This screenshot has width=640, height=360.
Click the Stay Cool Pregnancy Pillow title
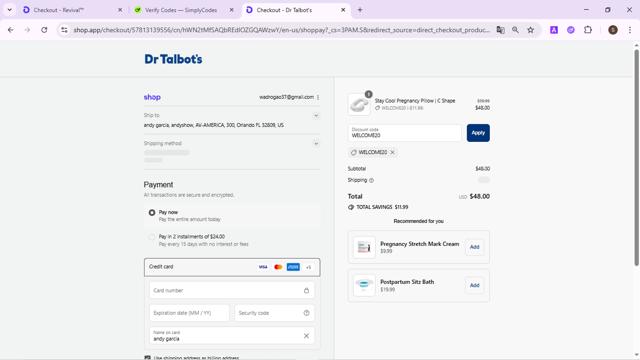pos(415,101)
